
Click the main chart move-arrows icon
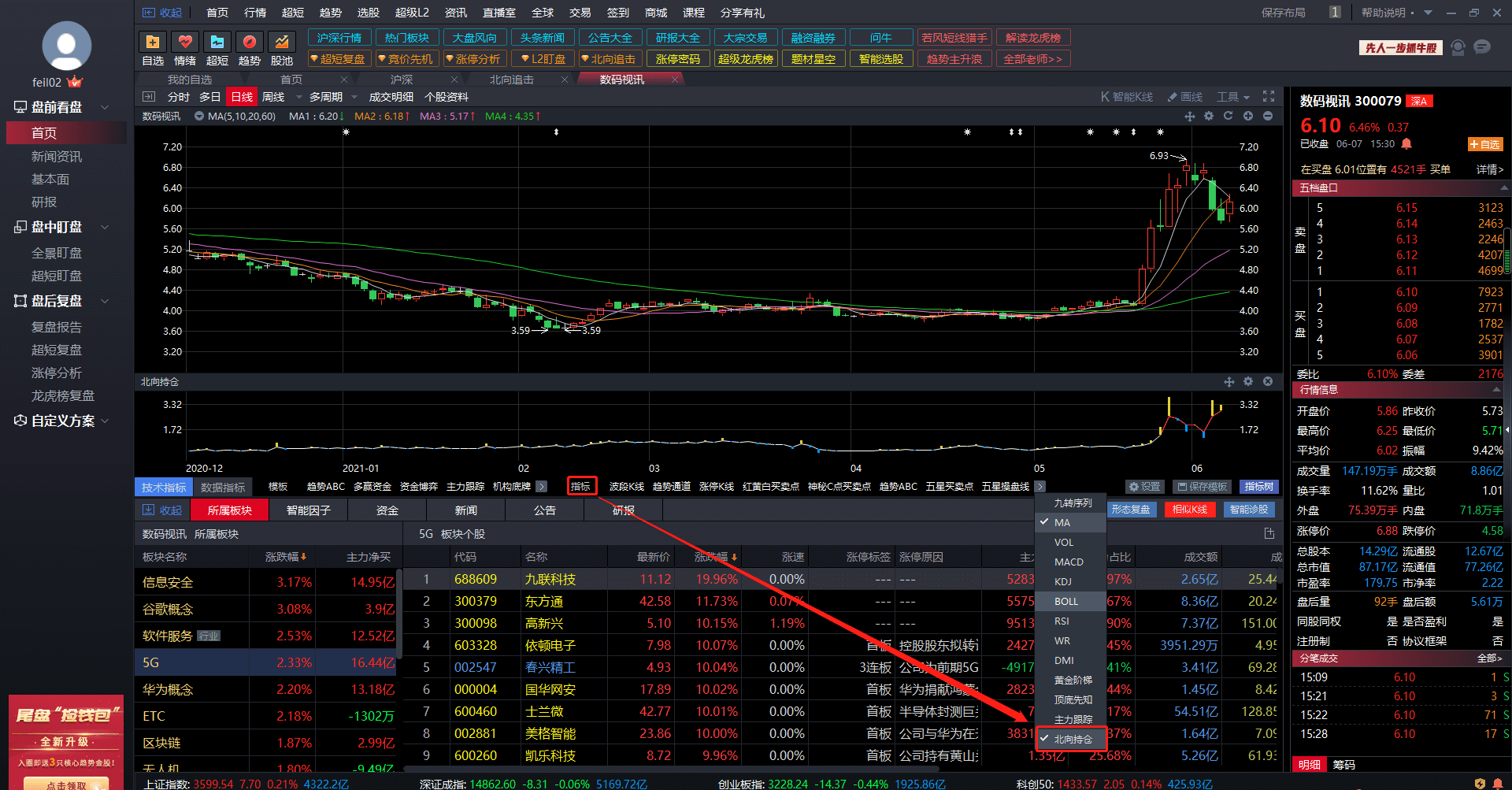coord(1190,116)
